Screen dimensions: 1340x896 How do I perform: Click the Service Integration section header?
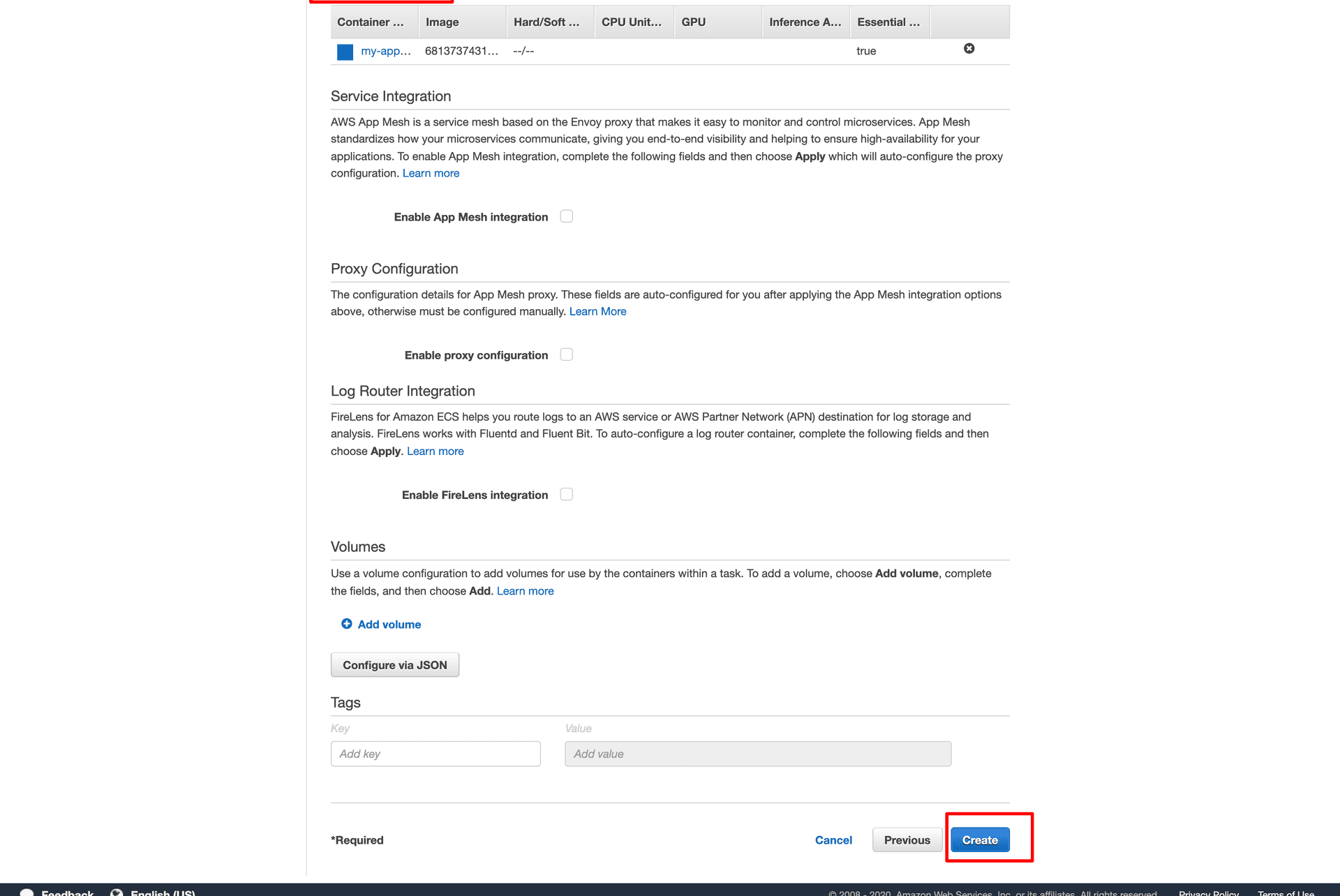[x=391, y=96]
